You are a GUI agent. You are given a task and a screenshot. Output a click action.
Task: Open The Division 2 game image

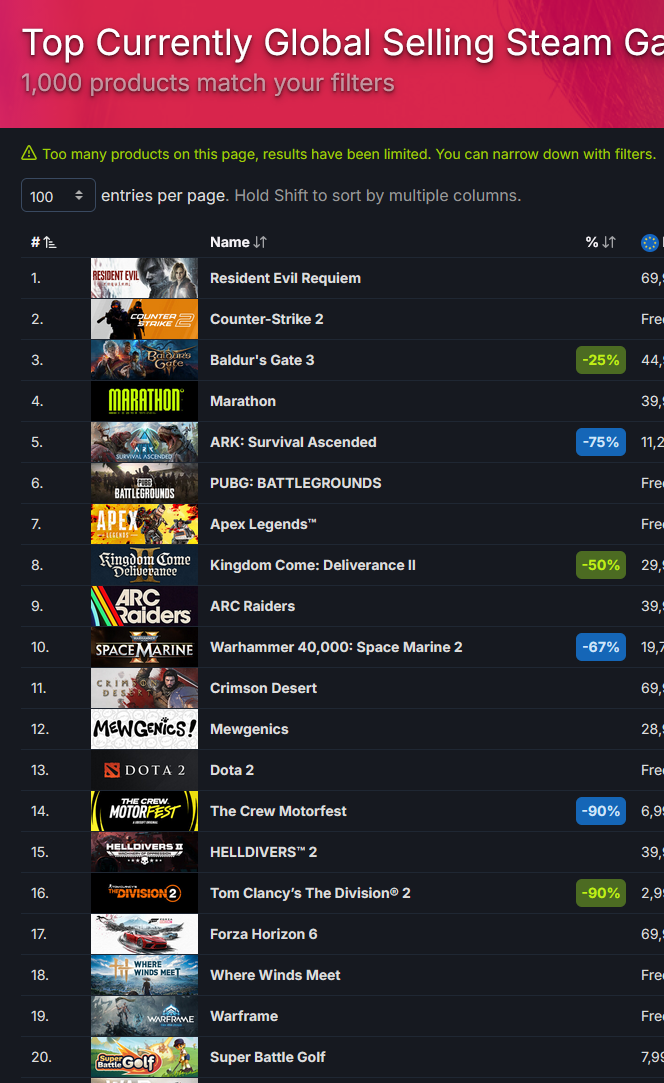(144, 893)
